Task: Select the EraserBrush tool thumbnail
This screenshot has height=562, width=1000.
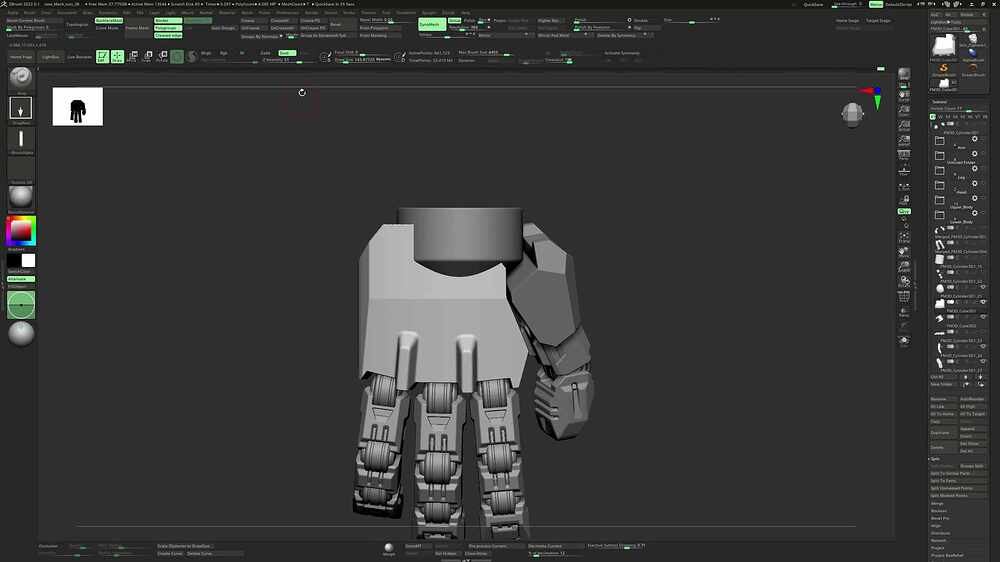Action: 973,69
